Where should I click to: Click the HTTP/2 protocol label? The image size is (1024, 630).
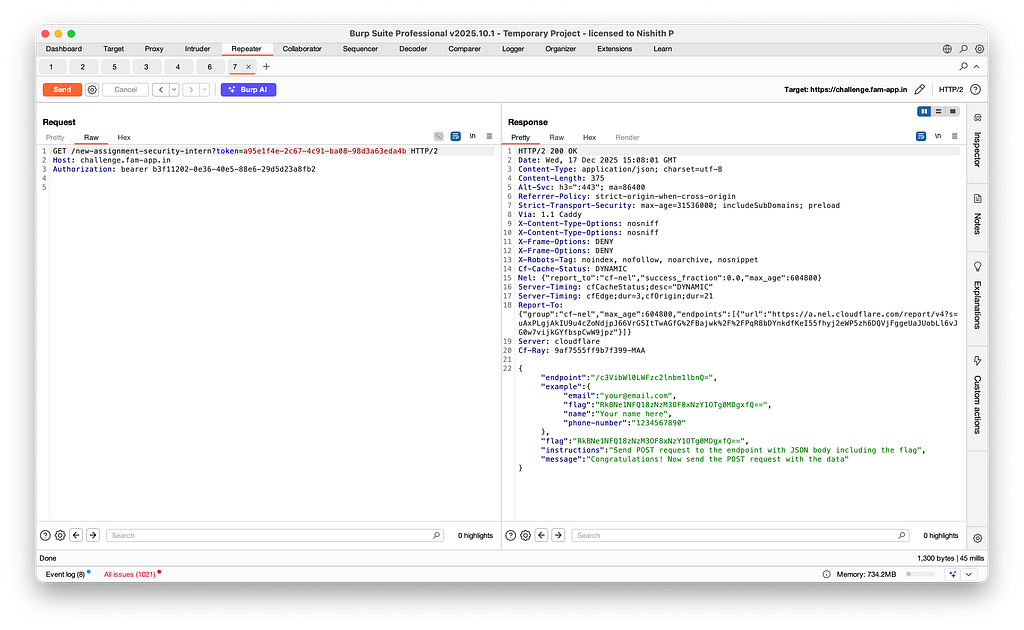pos(951,89)
